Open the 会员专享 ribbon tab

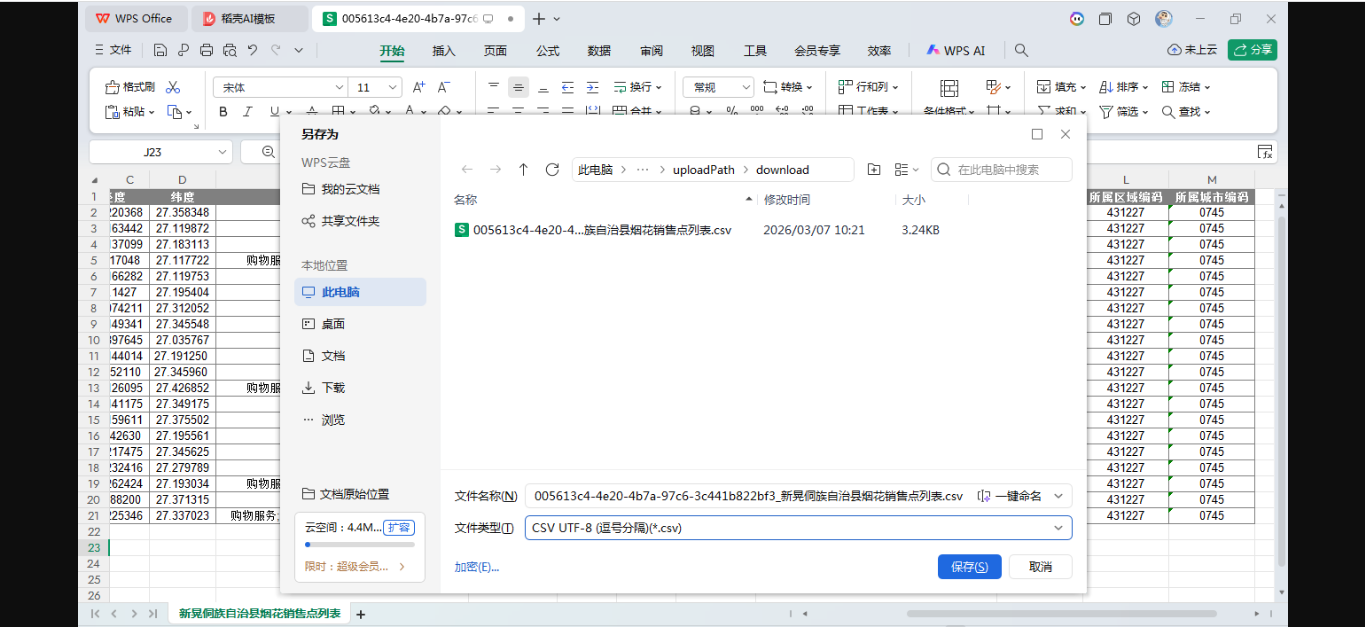point(817,51)
